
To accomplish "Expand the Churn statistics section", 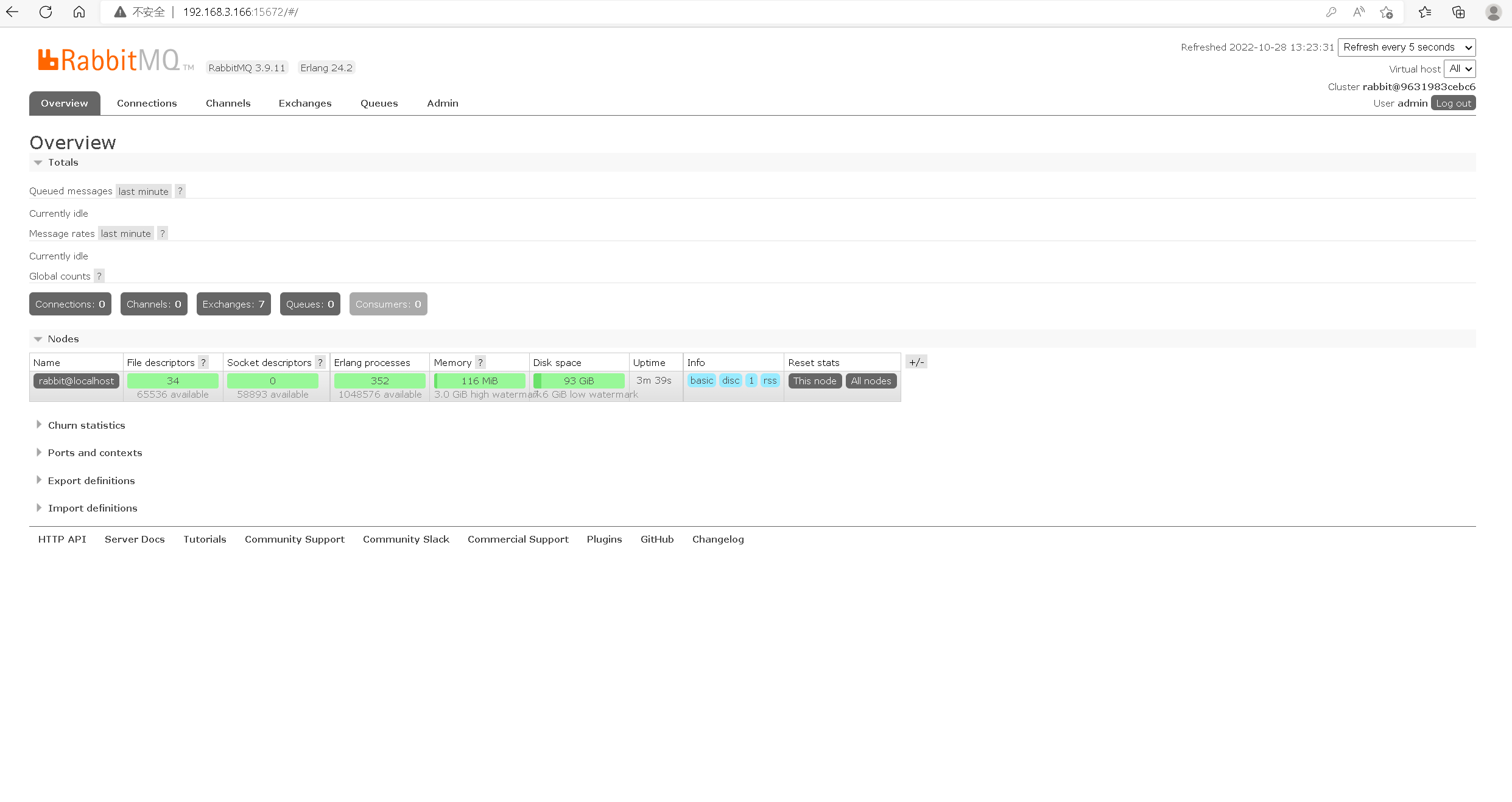I will [x=86, y=425].
